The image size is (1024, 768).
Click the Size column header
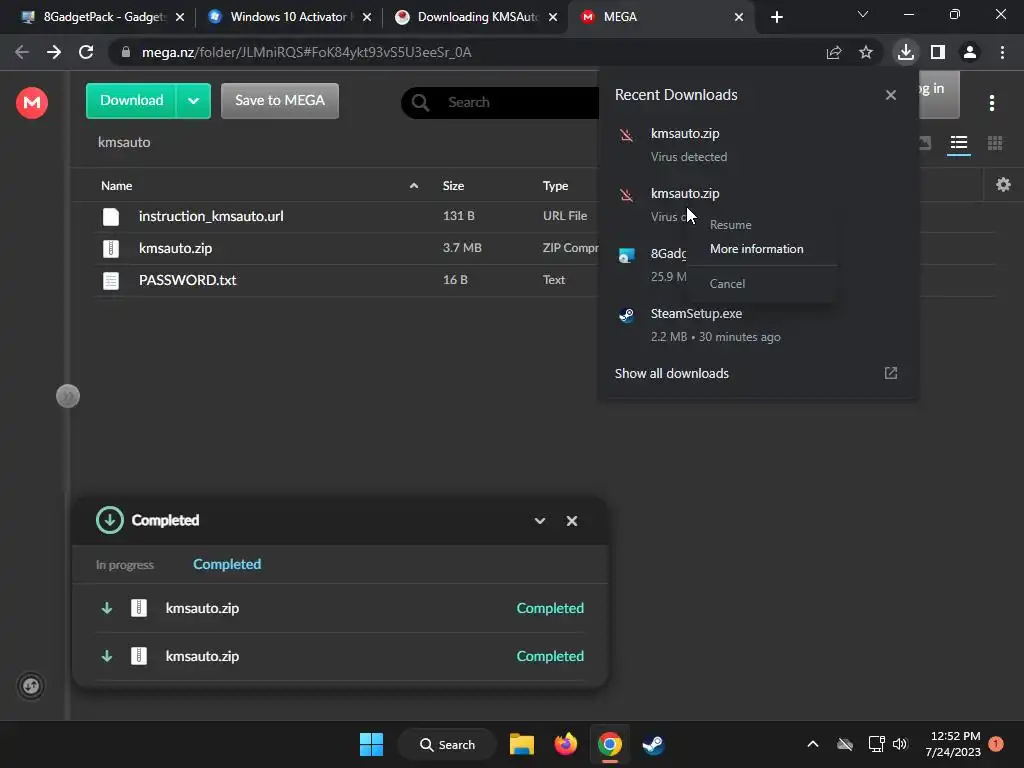tap(453, 186)
